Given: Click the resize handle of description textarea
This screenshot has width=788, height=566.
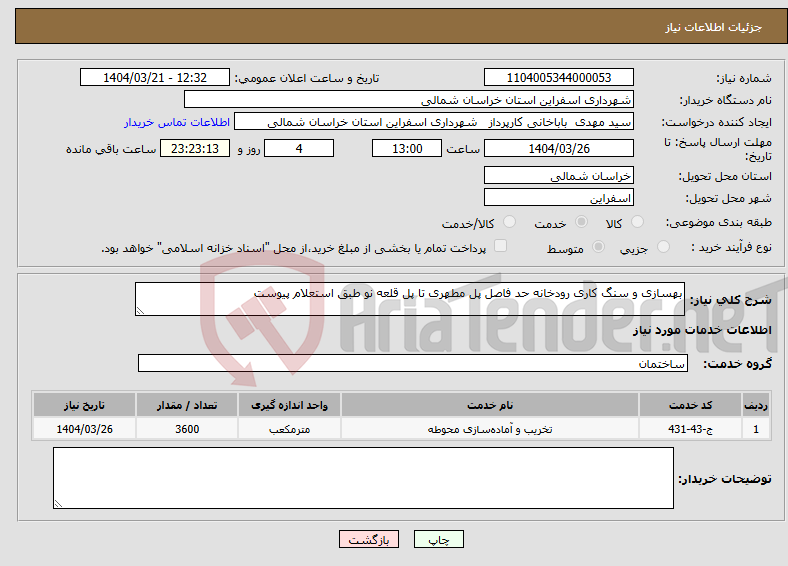Looking at the screenshot, I should coord(140,311).
